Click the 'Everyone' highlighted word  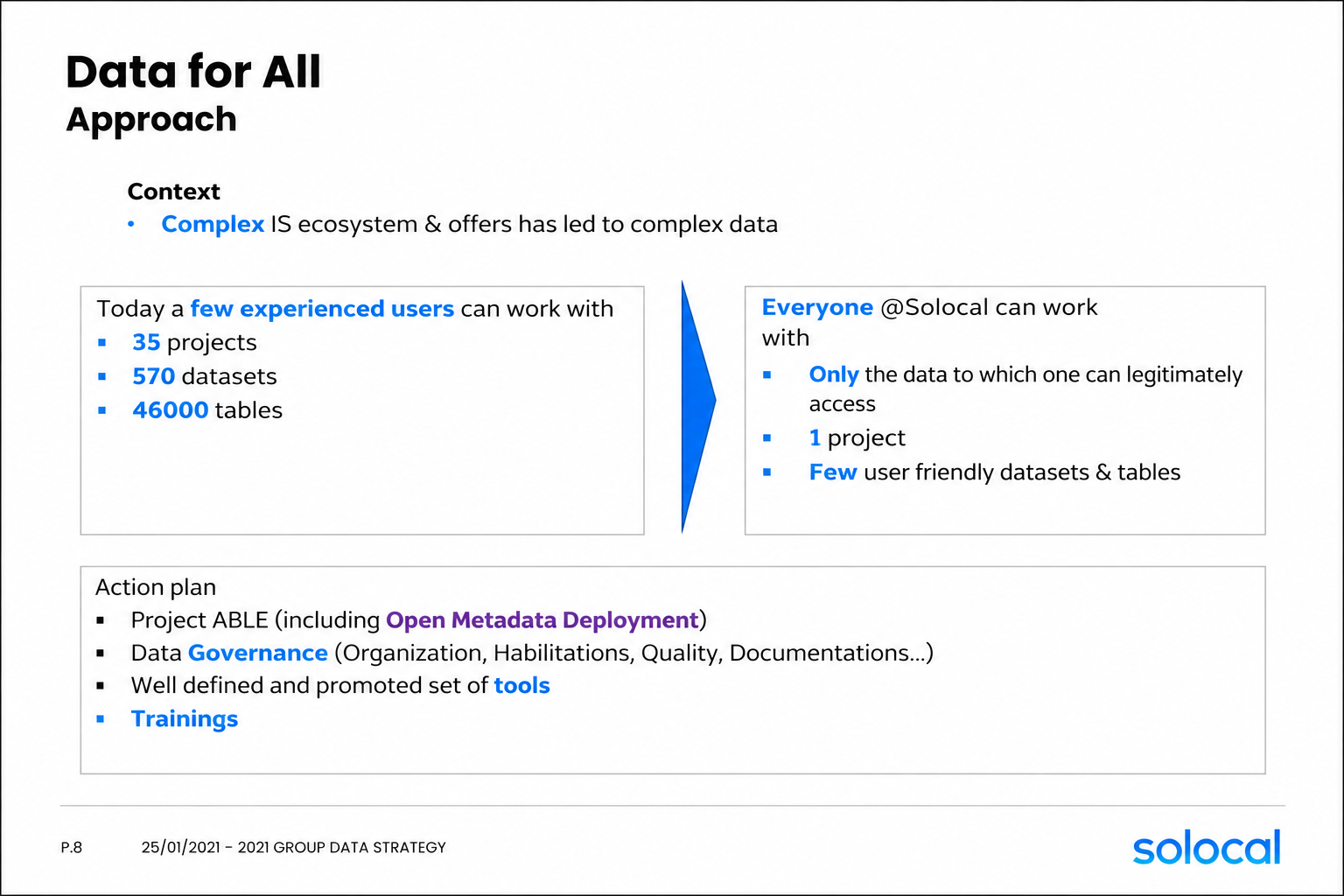817,307
